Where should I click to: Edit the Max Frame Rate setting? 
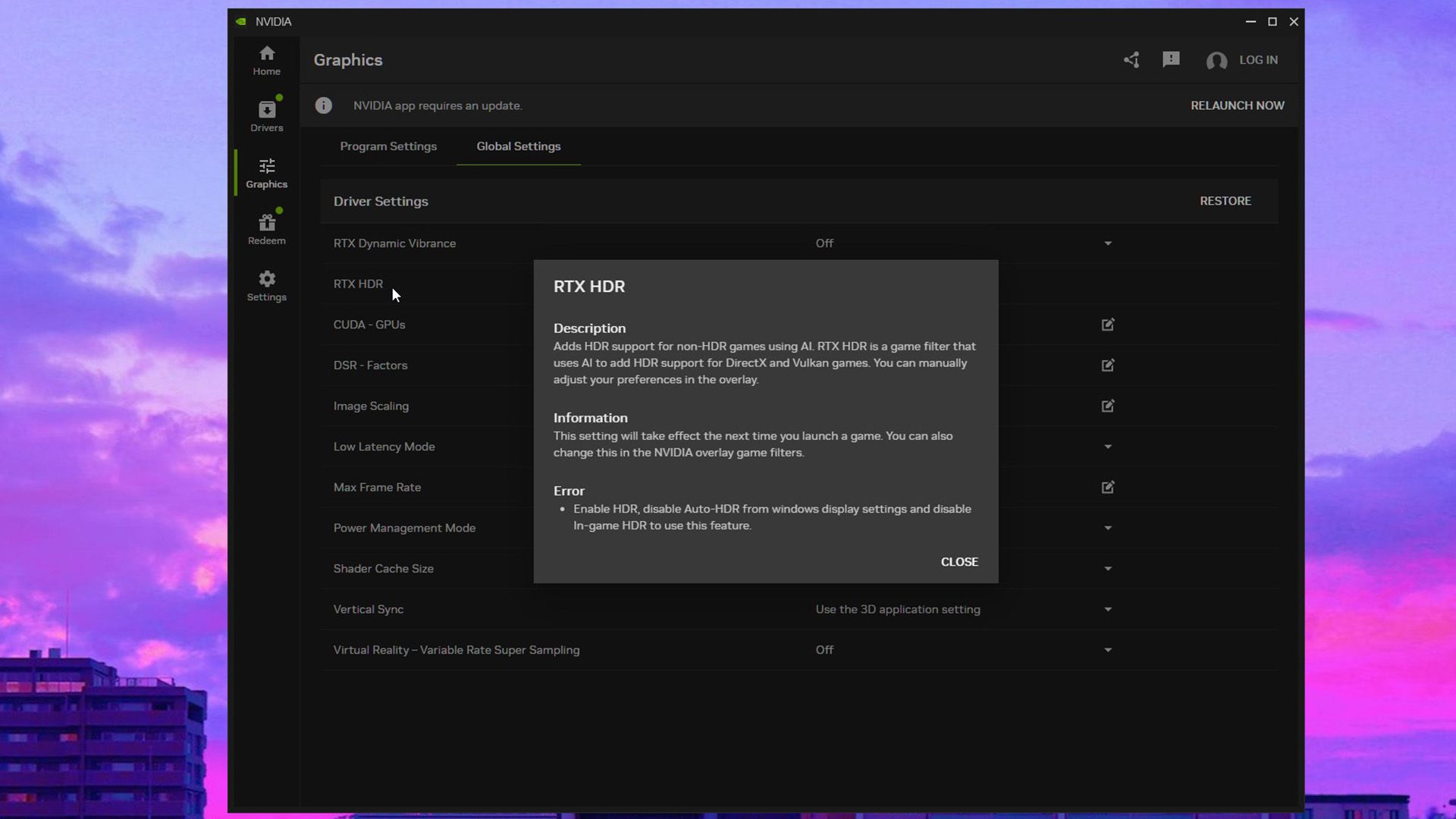click(1108, 488)
